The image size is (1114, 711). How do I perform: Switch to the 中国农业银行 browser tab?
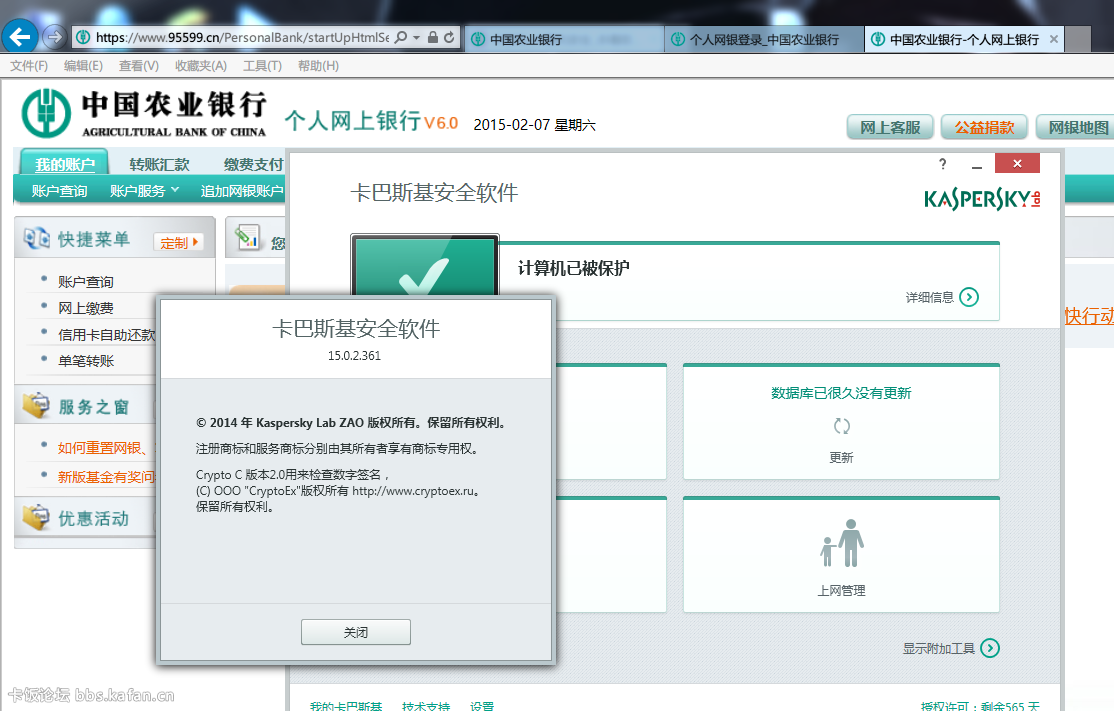coord(564,39)
